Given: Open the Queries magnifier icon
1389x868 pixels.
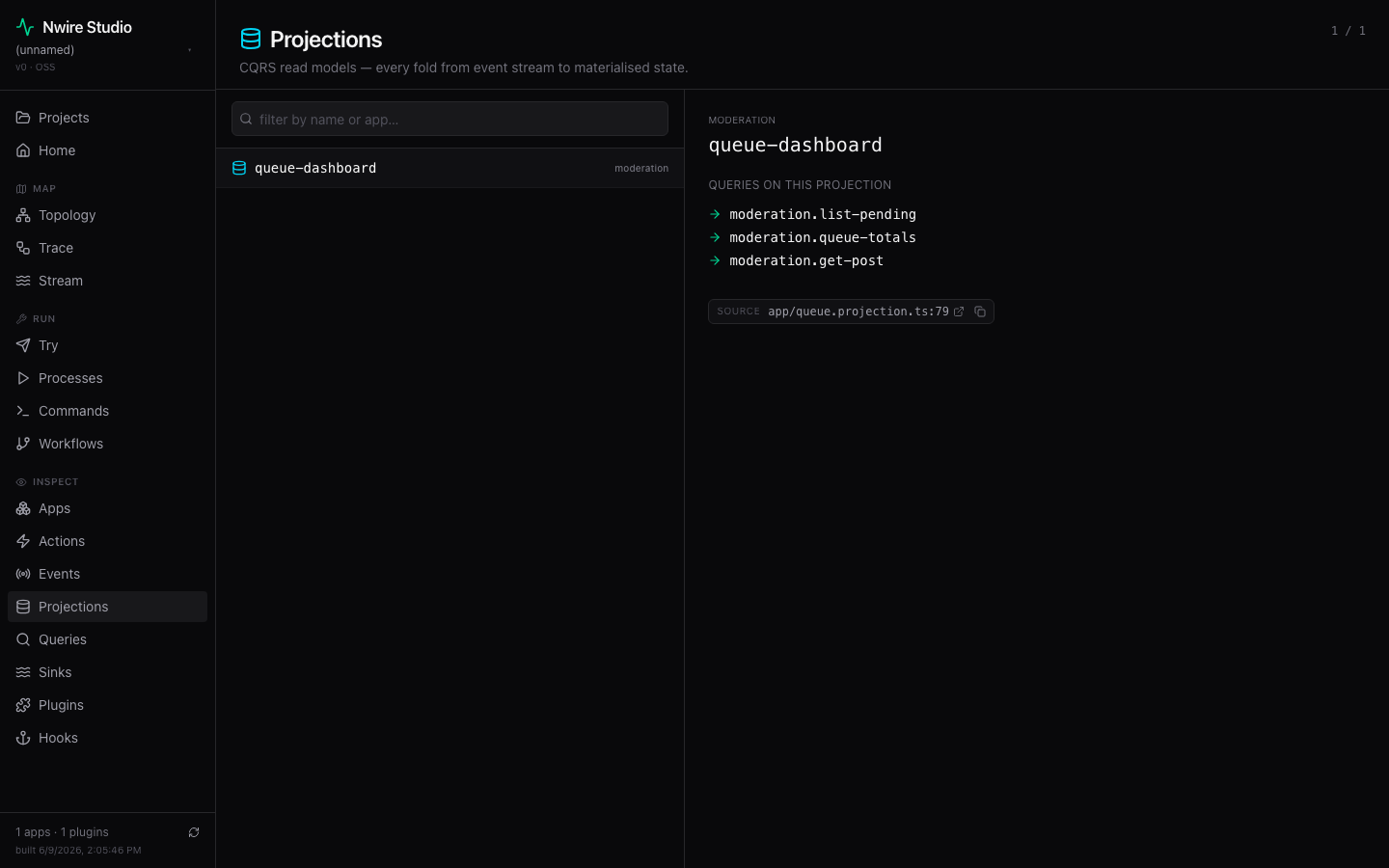Looking at the screenshot, I should pos(23,639).
